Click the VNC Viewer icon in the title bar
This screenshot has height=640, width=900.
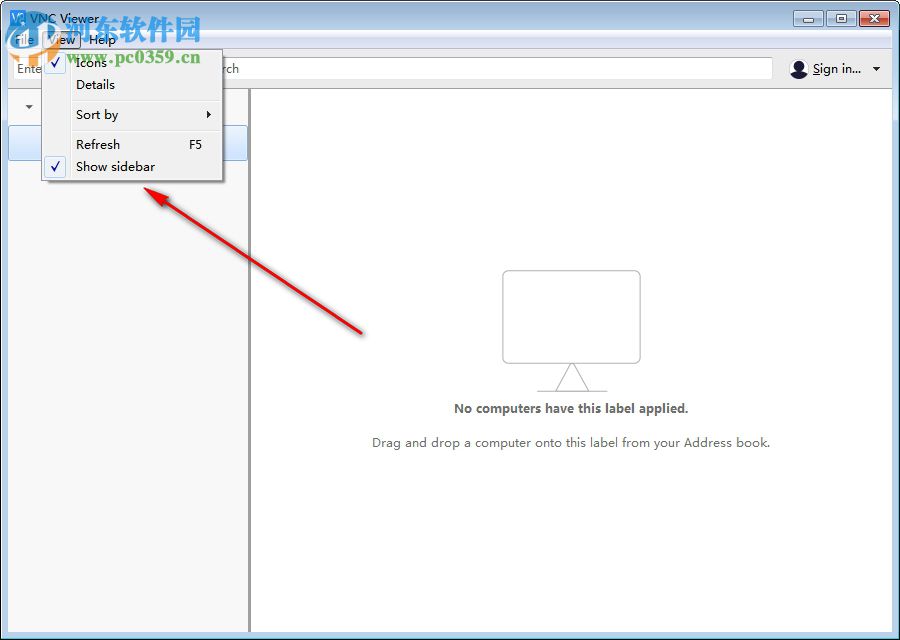tap(17, 17)
